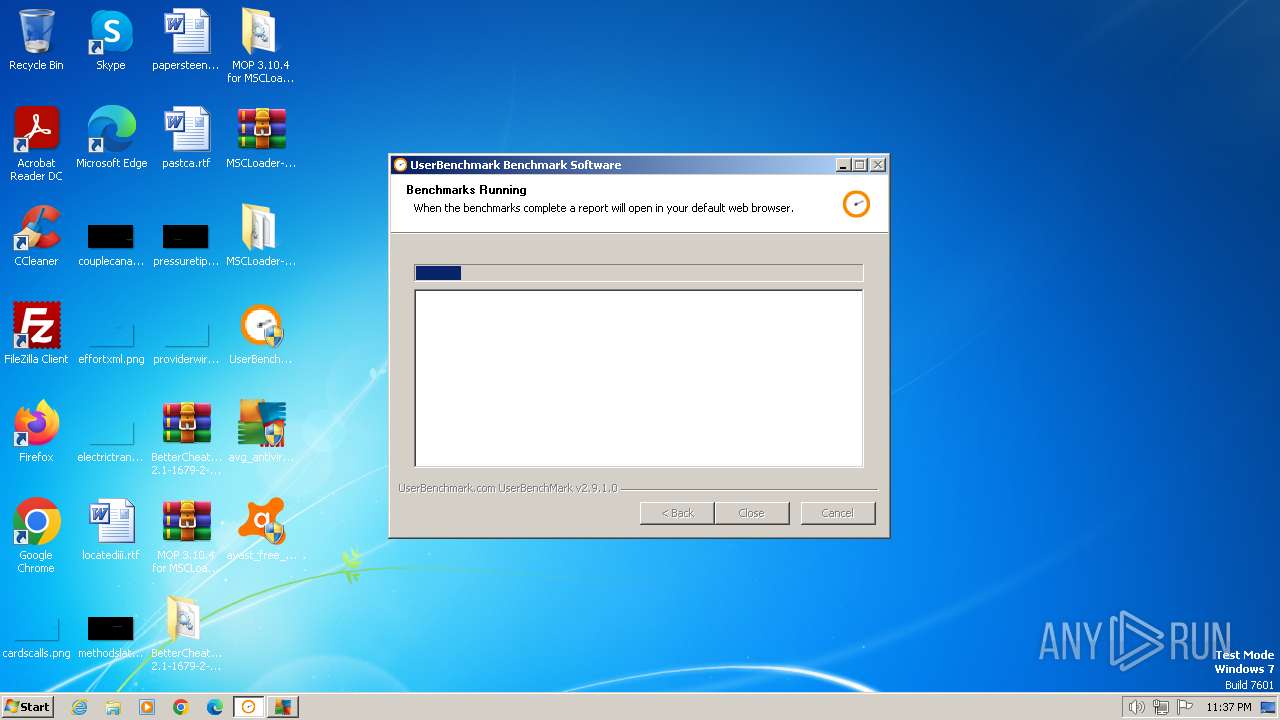Select the effortxml.png file icon
1280x720 pixels.
[111, 343]
